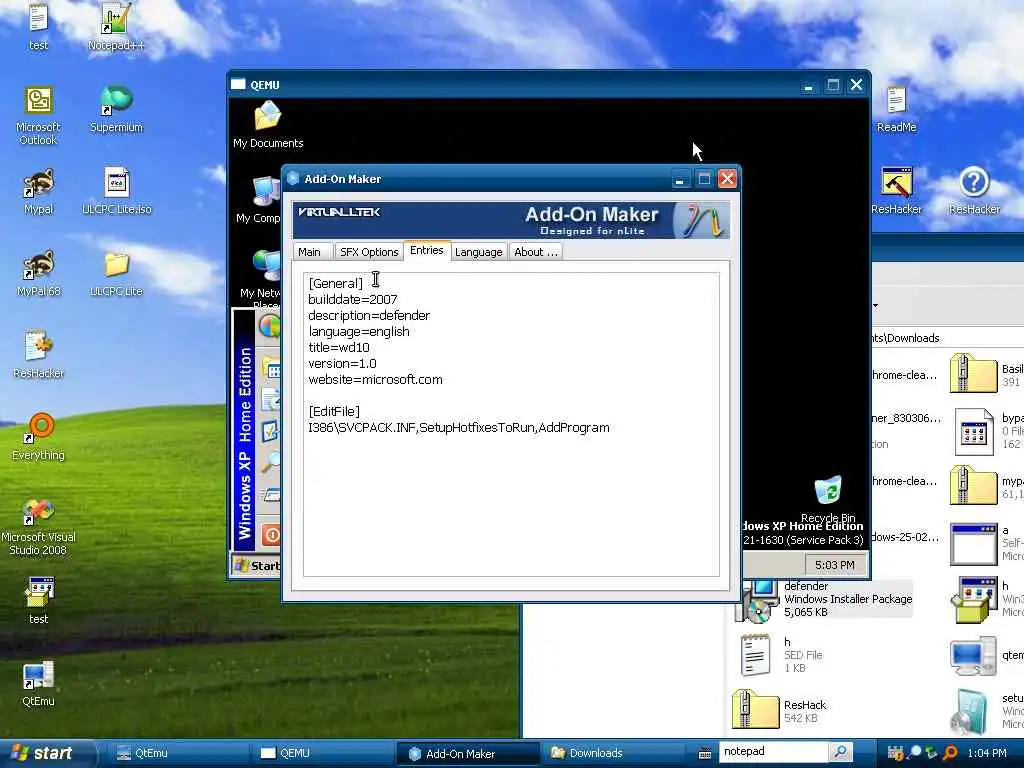Open the ReadMe desktop file
Viewport: 1024px width, 768px height.
coord(896,110)
